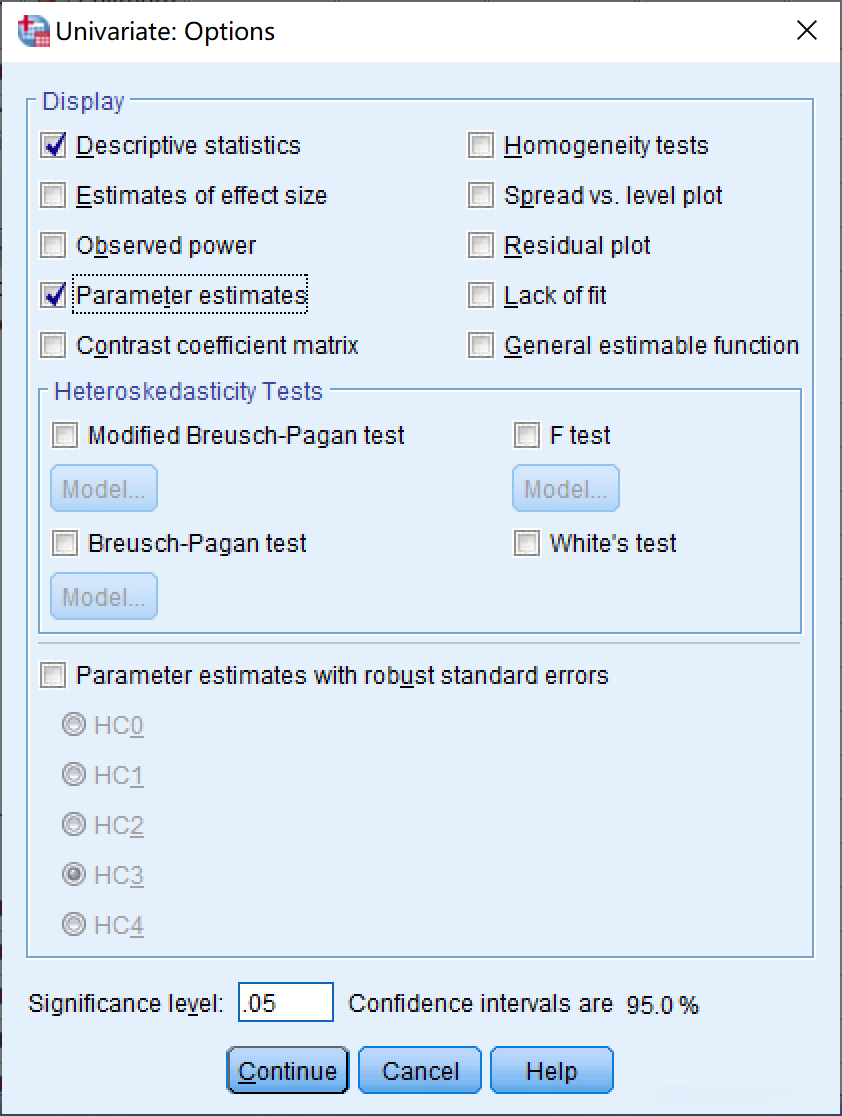This screenshot has width=842, height=1116.
Task: Enable Spread vs. level plot
Action: pyautogui.click(x=481, y=196)
